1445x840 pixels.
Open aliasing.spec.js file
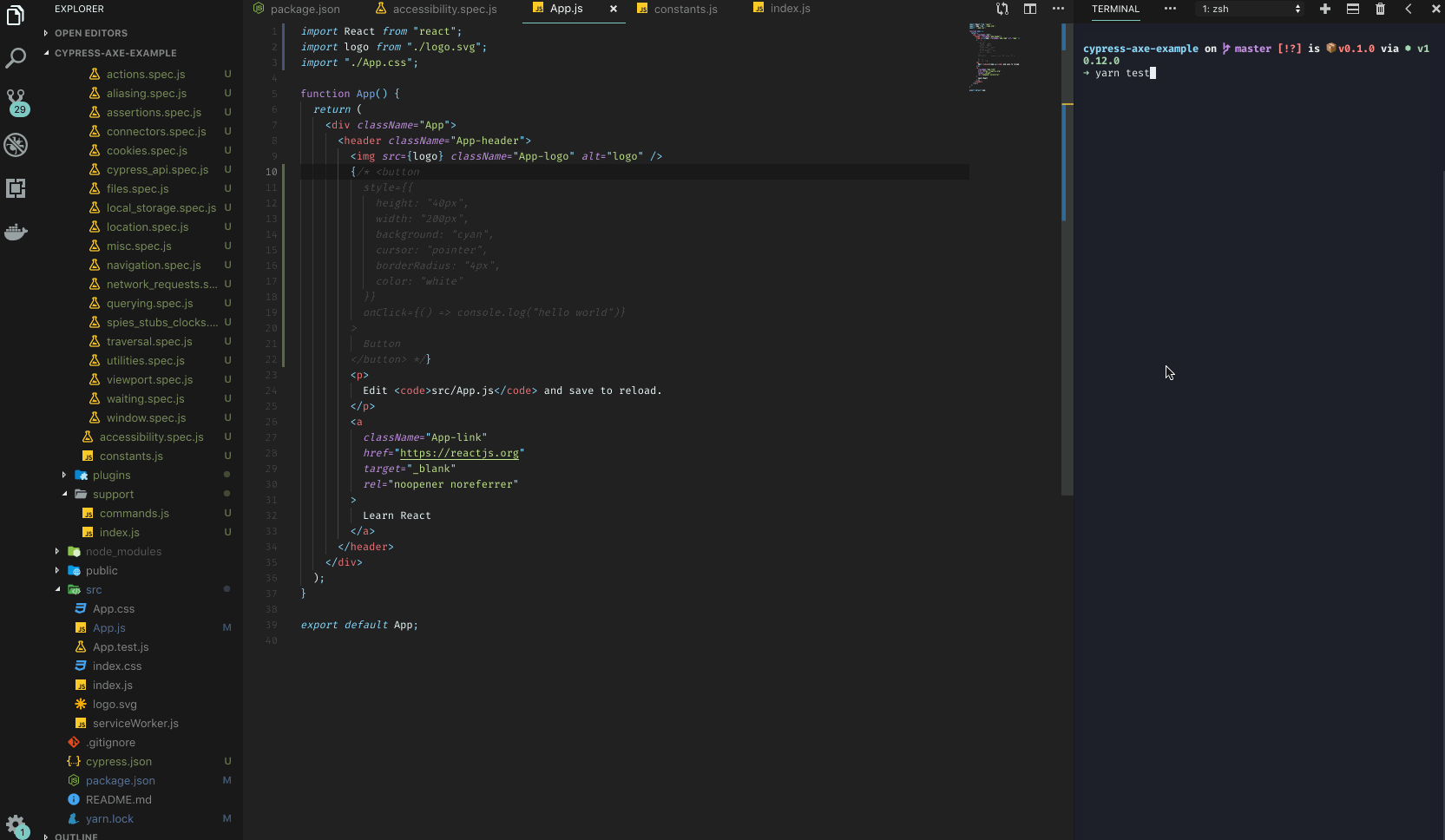[147, 94]
